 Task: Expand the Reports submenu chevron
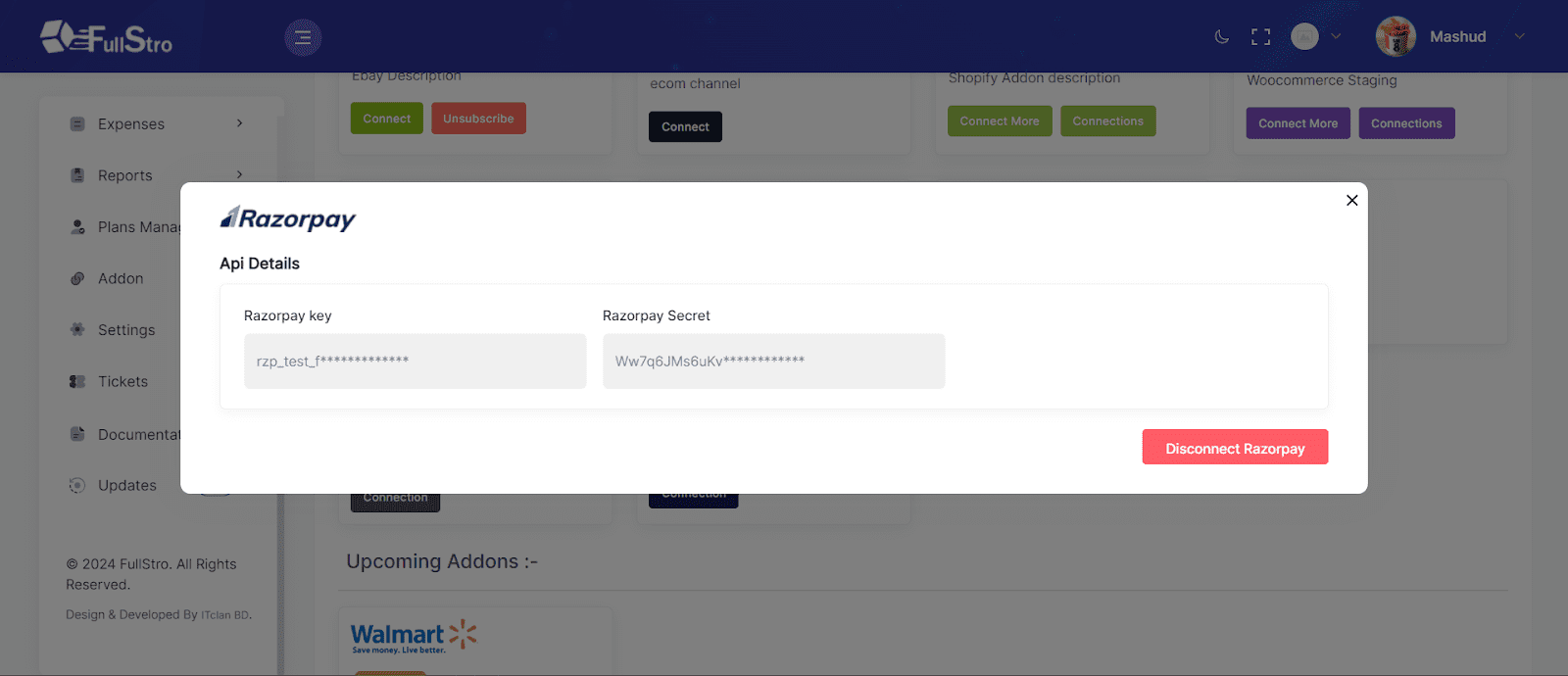coord(239,174)
